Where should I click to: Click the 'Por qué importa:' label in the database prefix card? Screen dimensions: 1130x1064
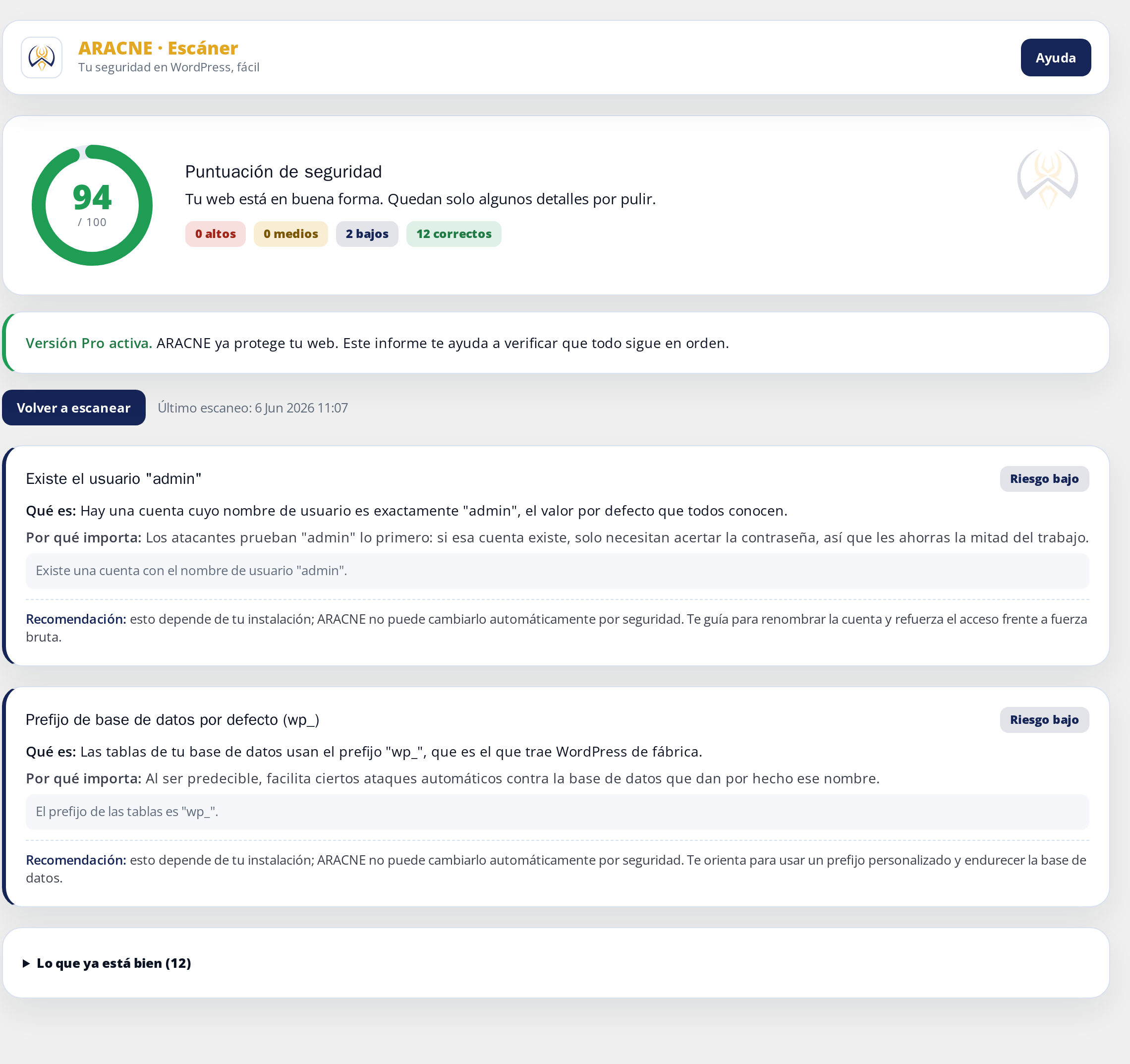84,778
